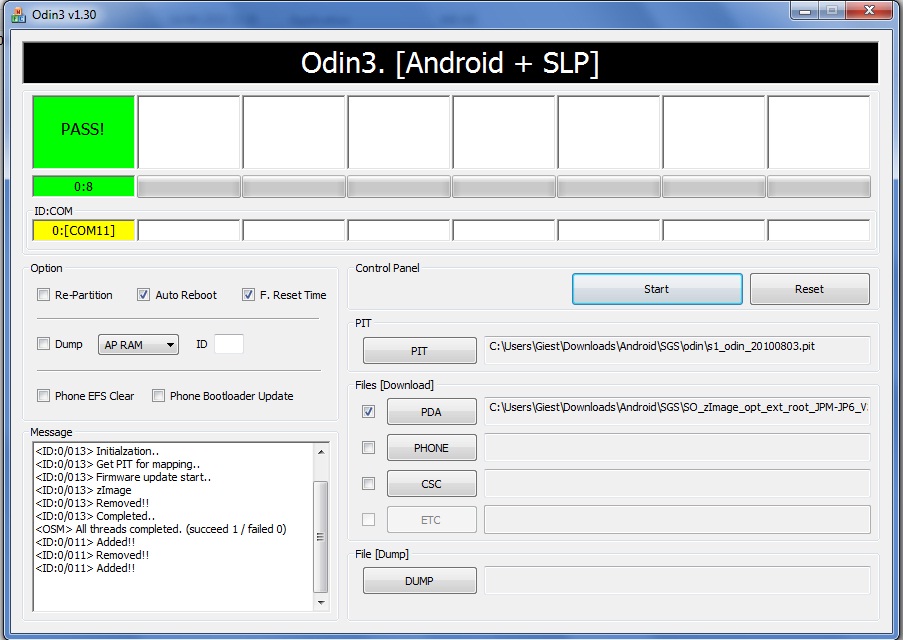Toggle the F. Reset Time checkbox
The width and height of the screenshot is (903, 640).
[248, 295]
